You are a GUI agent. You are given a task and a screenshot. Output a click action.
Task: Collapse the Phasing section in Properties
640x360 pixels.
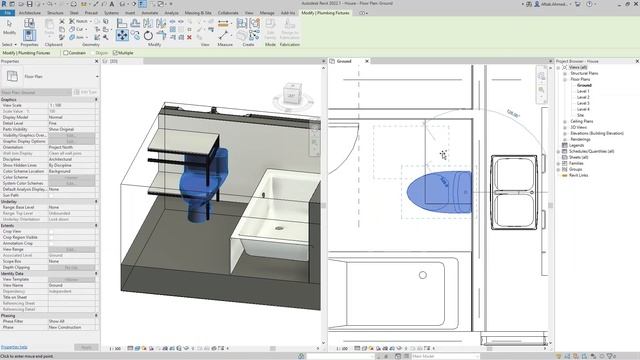[x=96, y=316]
